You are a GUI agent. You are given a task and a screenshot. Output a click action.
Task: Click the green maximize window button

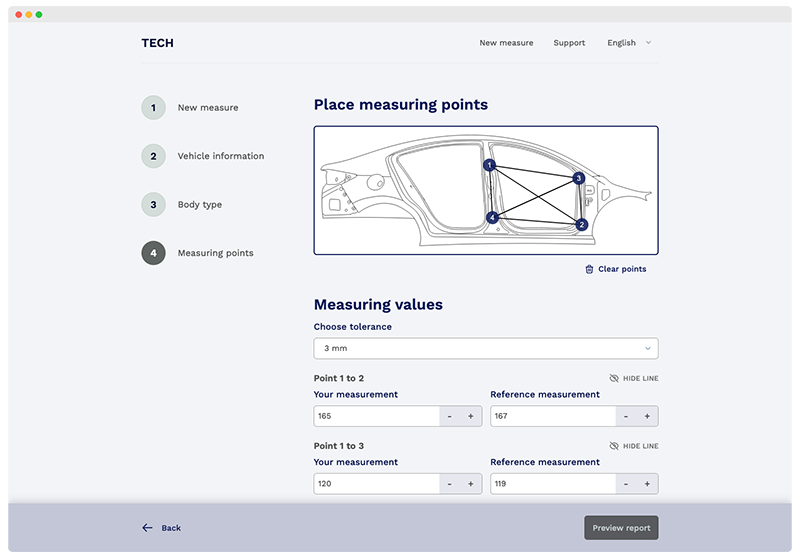tap(39, 15)
